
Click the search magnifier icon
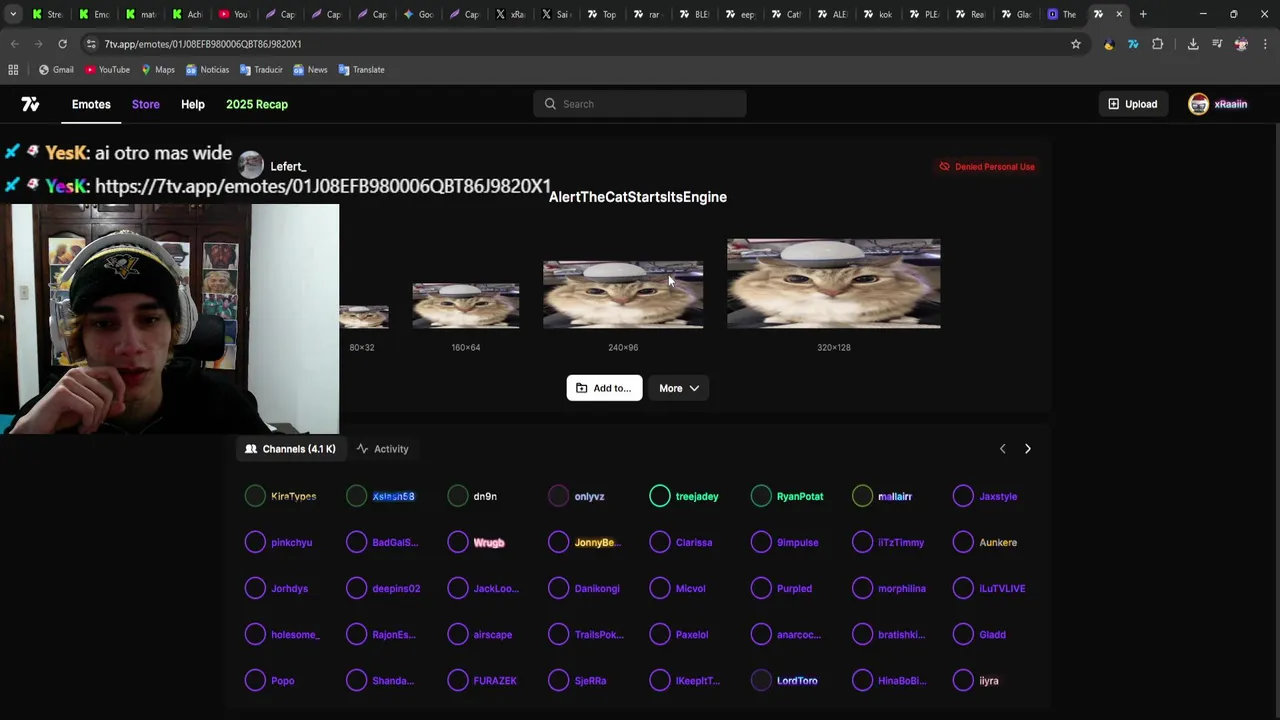tap(550, 104)
